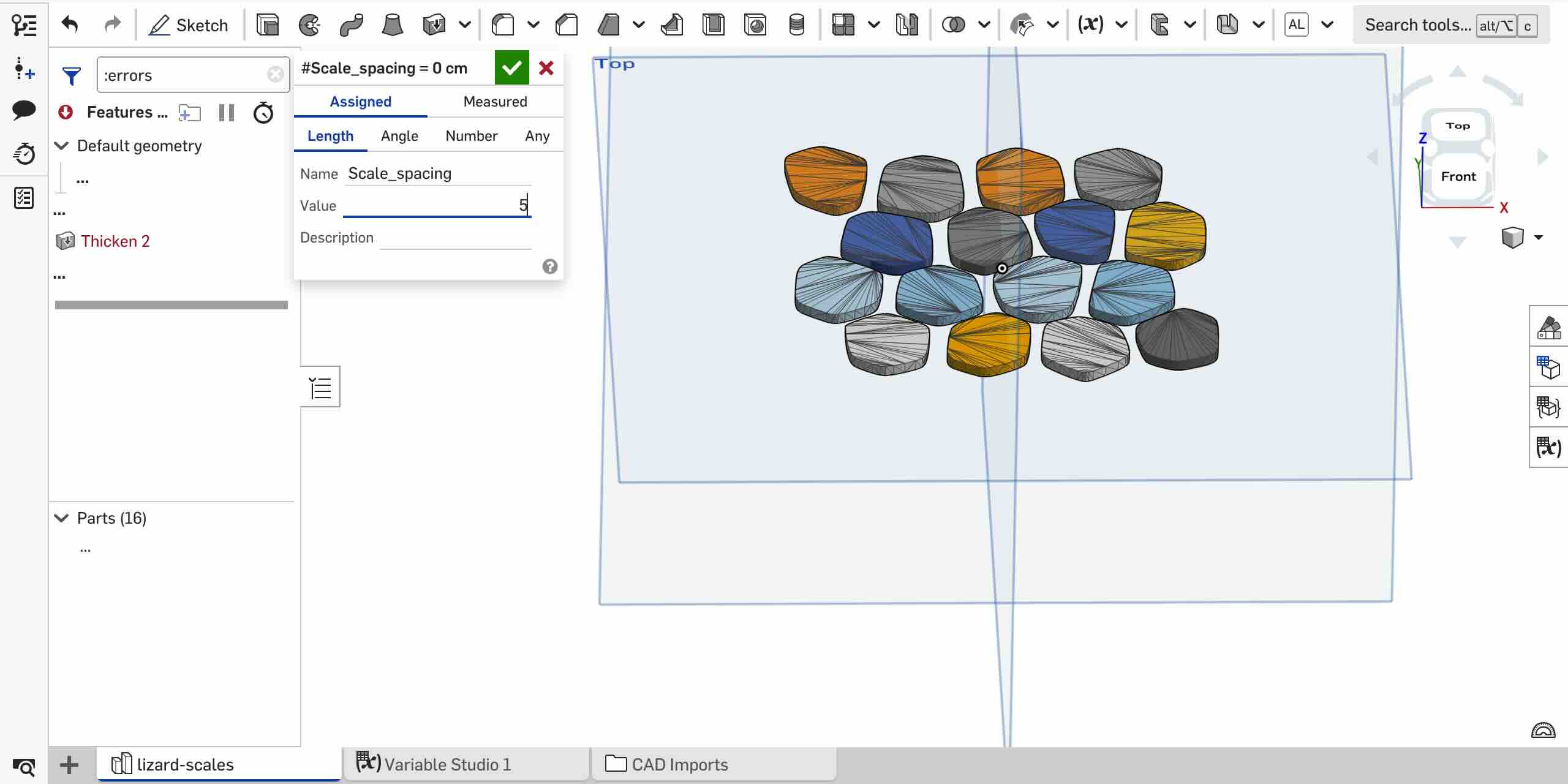The image size is (1568, 784).
Task: Select the Thicken 2 feature
Action: pos(115,241)
